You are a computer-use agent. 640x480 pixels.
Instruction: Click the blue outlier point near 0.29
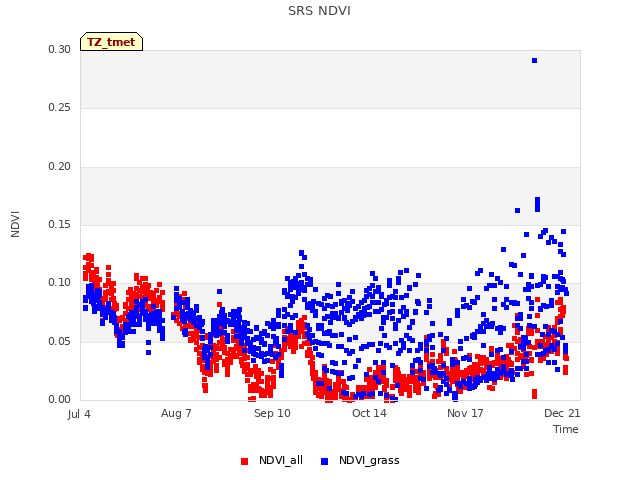coord(534,60)
